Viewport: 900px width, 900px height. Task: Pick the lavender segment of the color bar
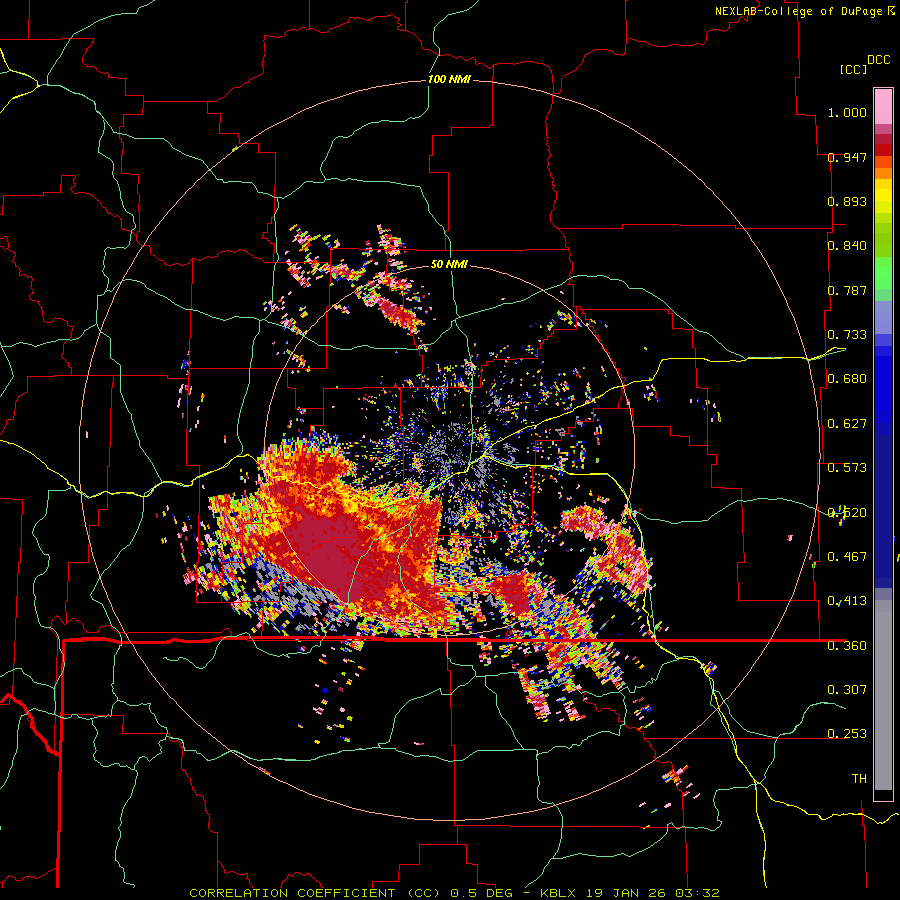[x=883, y=317]
